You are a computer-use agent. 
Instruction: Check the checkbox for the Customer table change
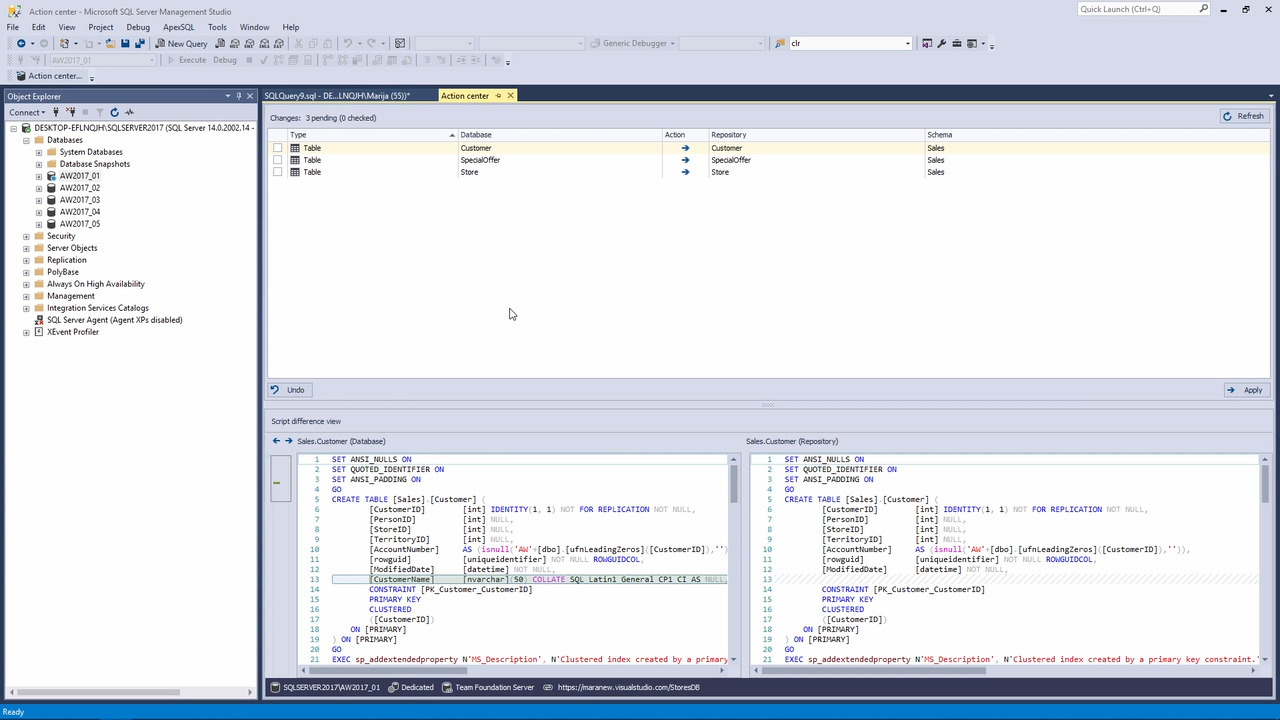(x=278, y=148)
